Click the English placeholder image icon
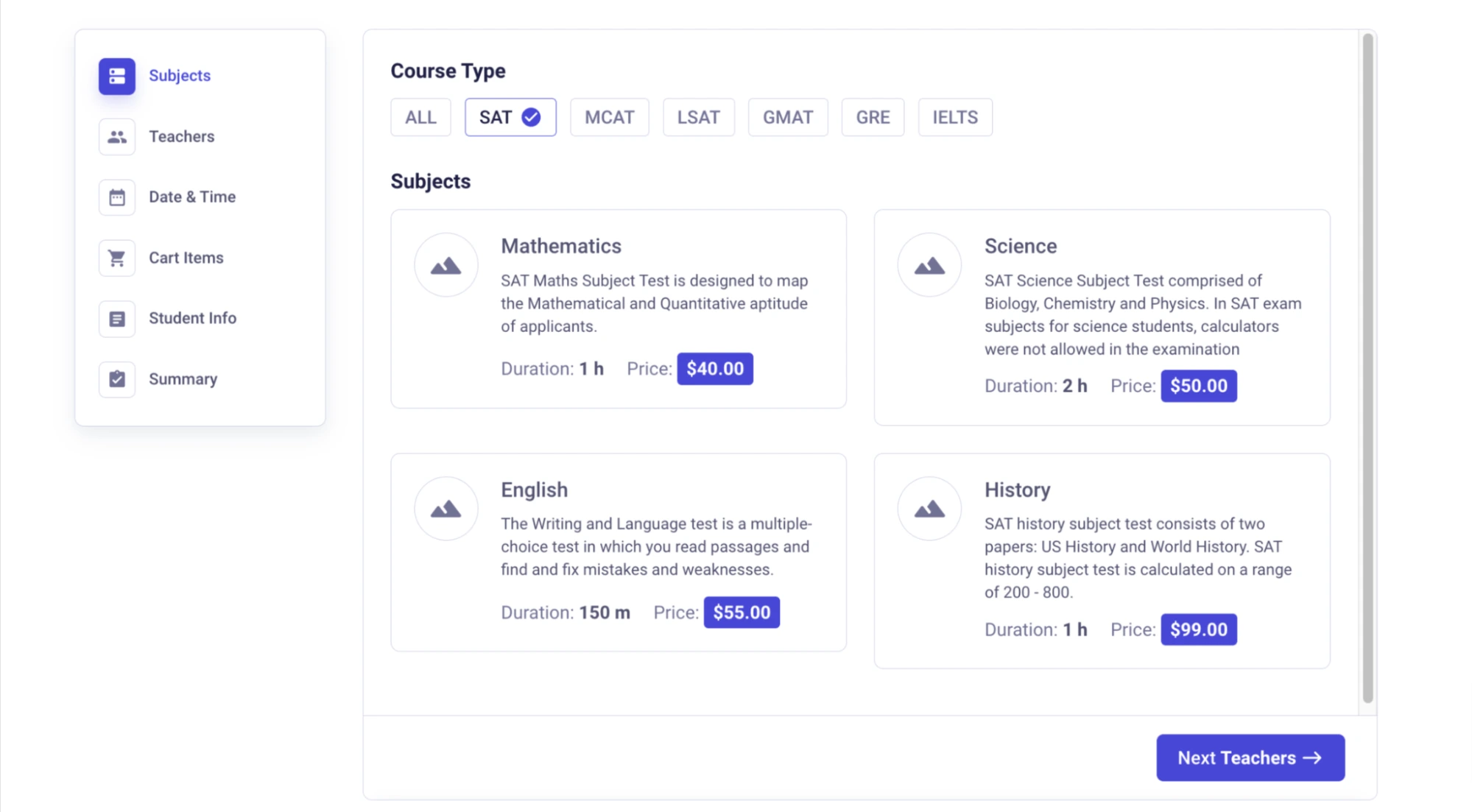1472x812 pixels. pos(446,509)
